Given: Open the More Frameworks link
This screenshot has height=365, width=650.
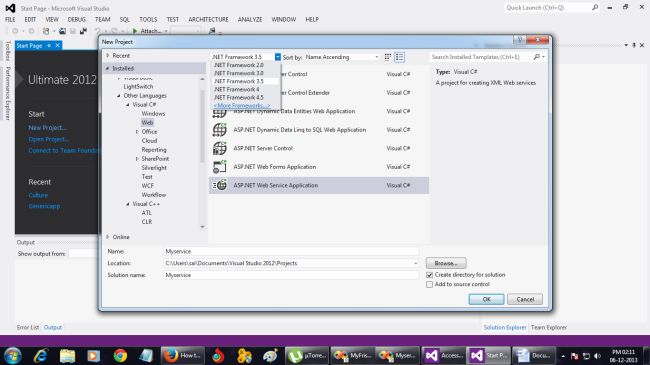Looking at the screenshot, I should pyautogui.click(x=242, y=105).
